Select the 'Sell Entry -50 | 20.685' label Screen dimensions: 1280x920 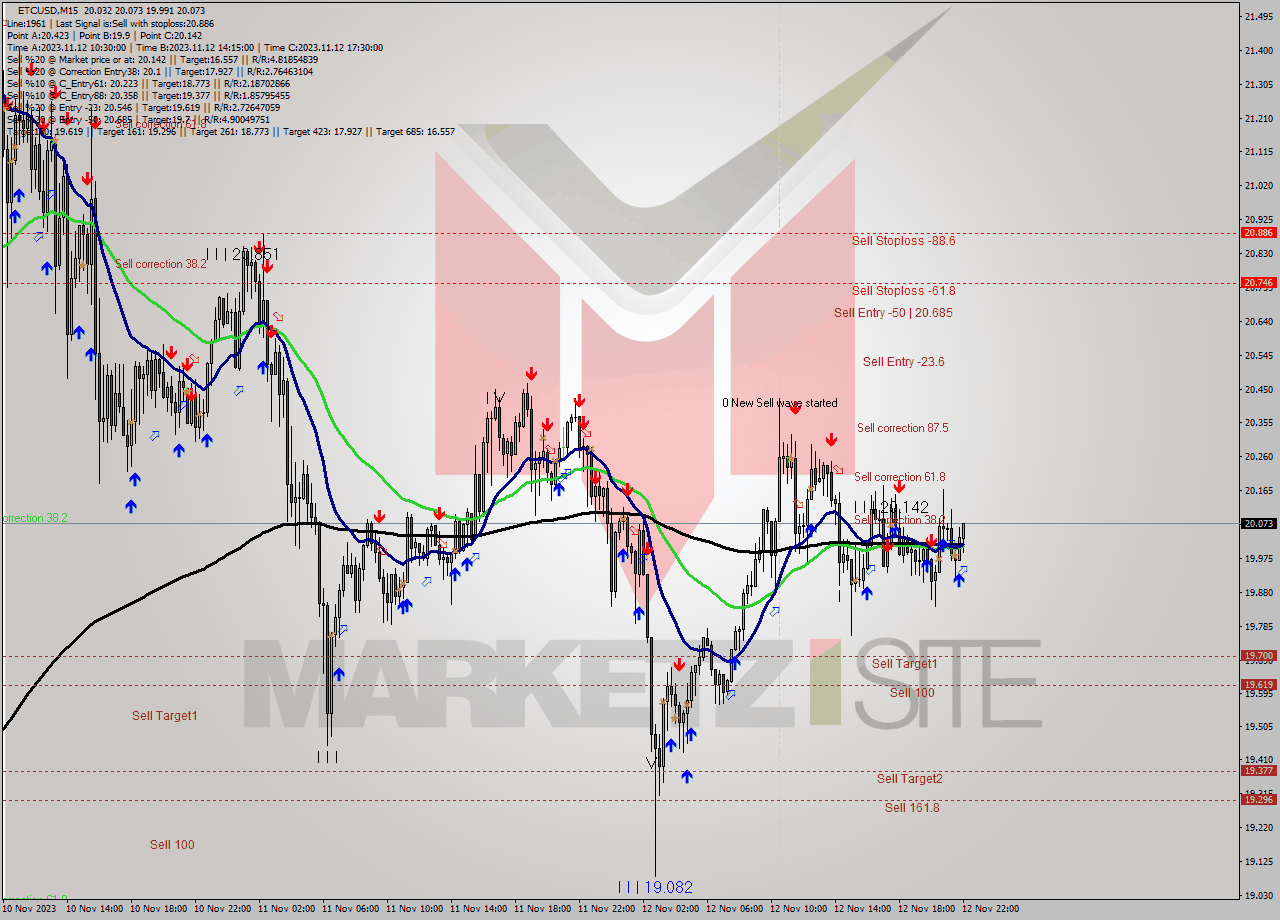point(893,313)
